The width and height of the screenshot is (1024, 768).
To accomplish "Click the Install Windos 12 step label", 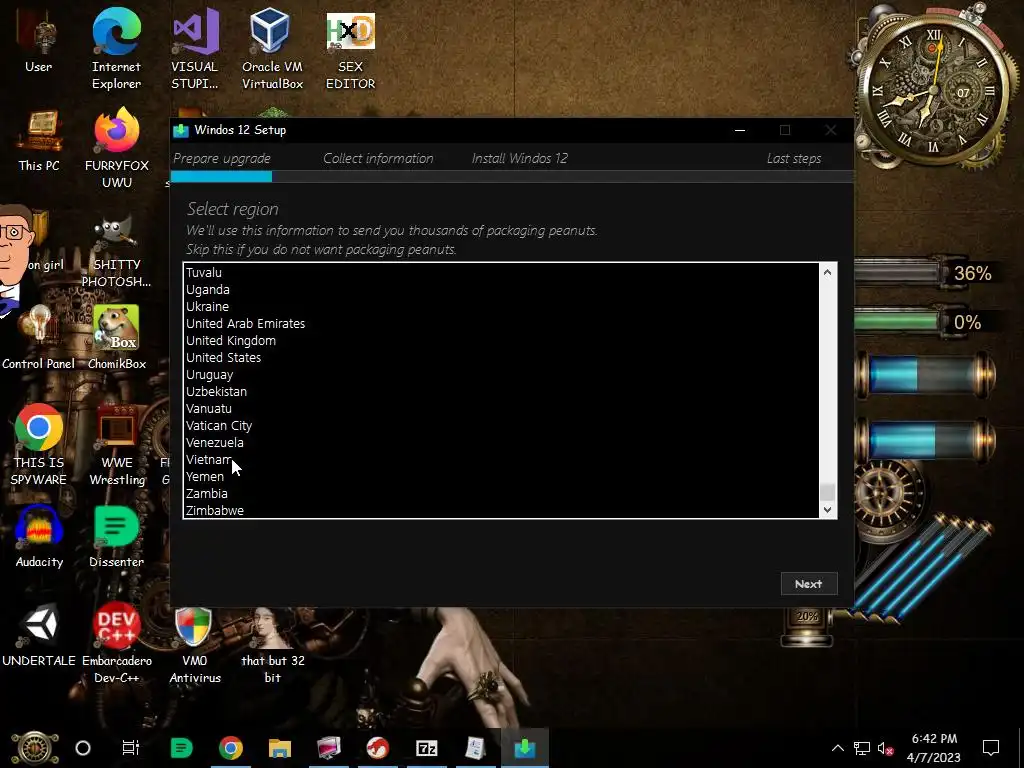I will tap(520, 158).
